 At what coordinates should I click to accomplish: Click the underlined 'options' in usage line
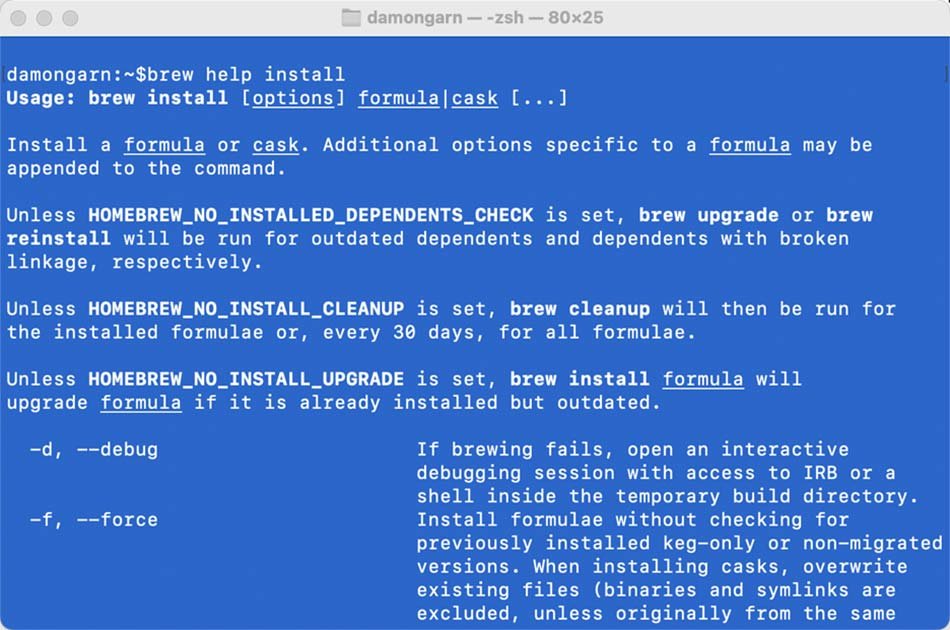click(293, 98)
